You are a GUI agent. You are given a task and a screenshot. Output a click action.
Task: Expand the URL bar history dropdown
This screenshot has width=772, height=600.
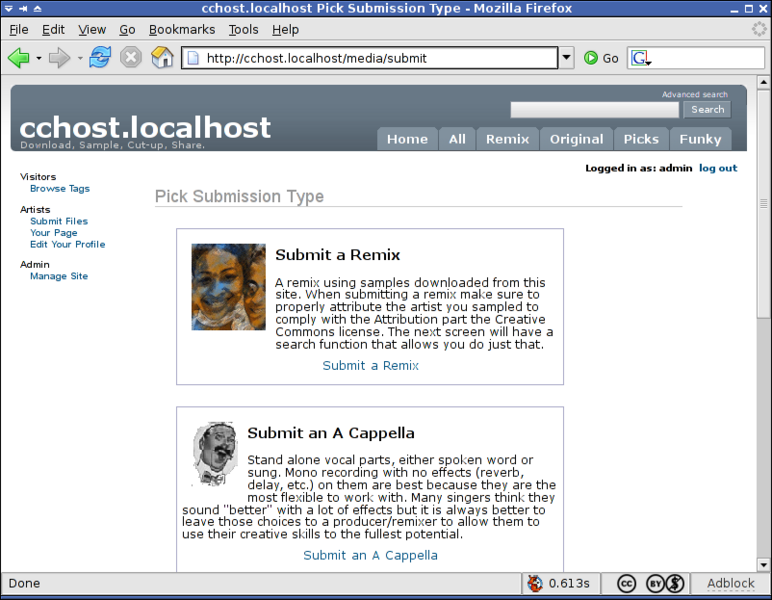click(567, 58)
